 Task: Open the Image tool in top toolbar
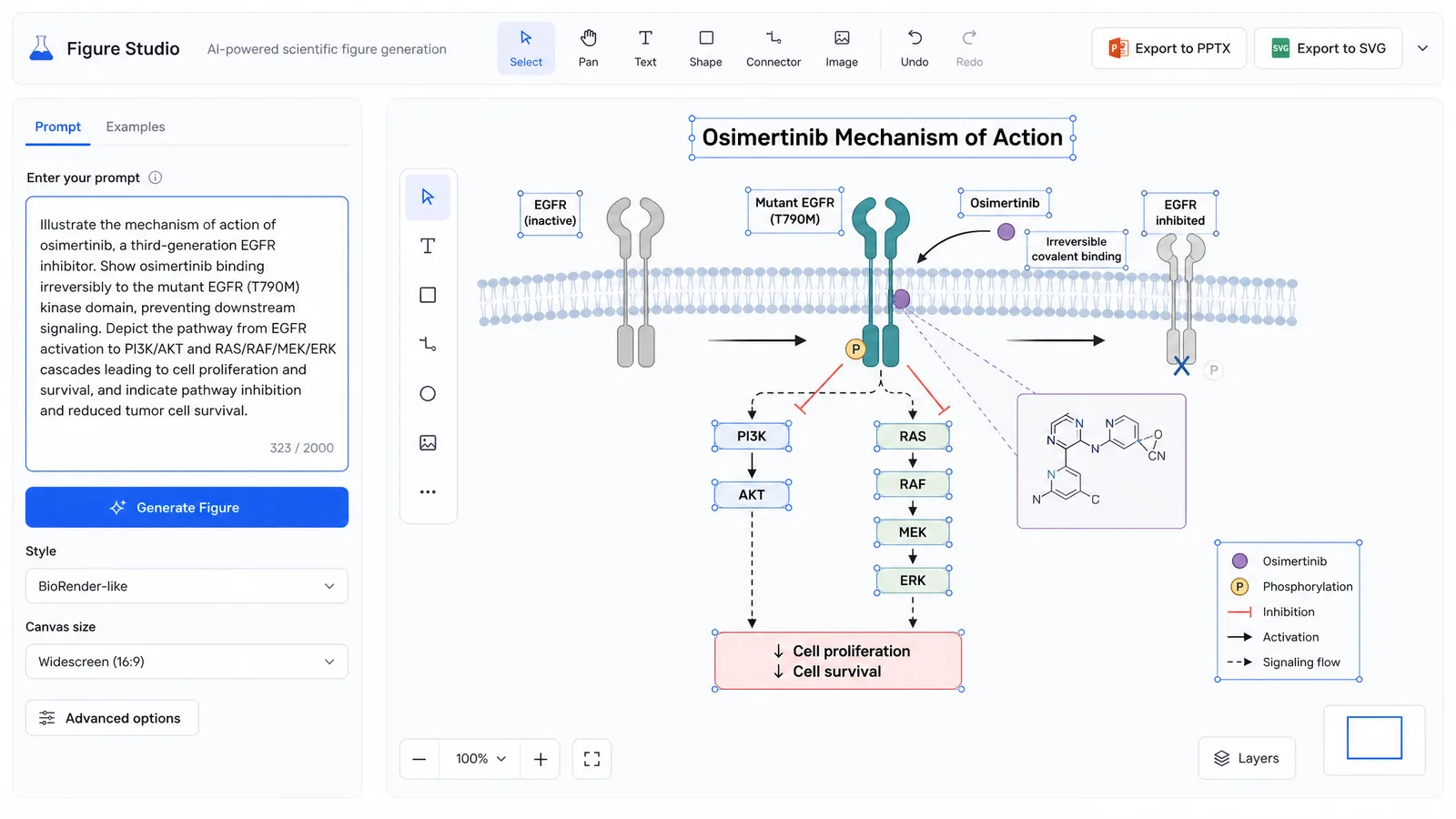pos(842,48)
